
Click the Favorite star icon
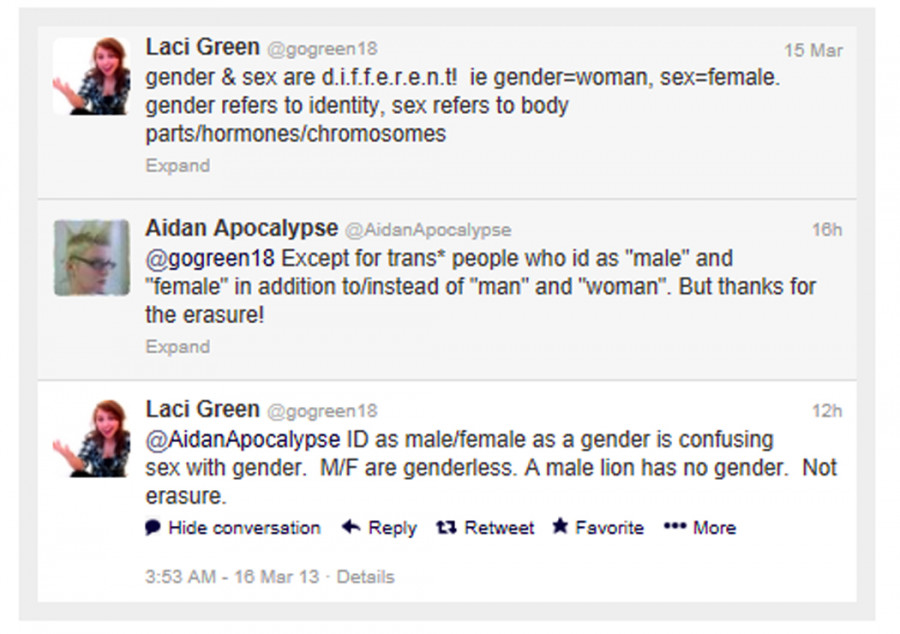point(560,527)
